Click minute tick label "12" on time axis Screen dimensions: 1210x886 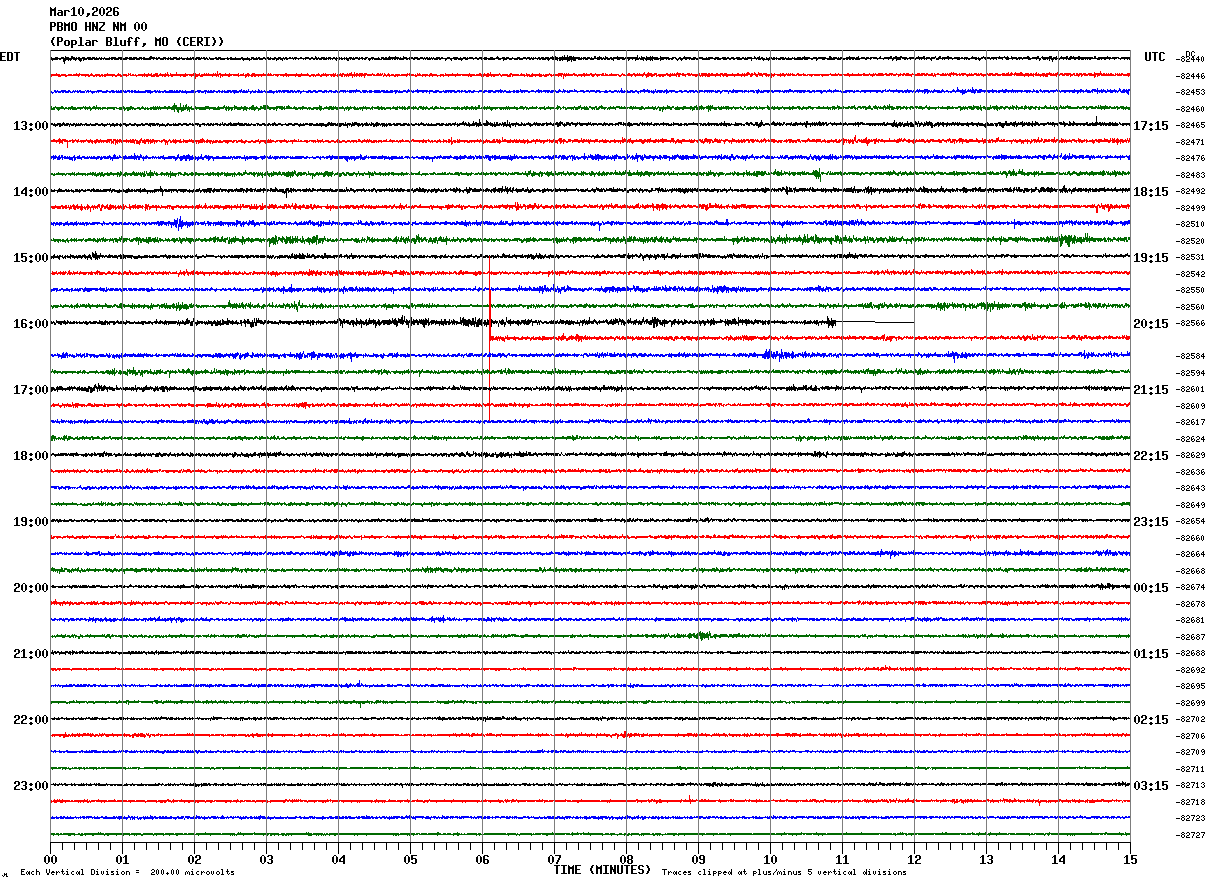[914, 860]
